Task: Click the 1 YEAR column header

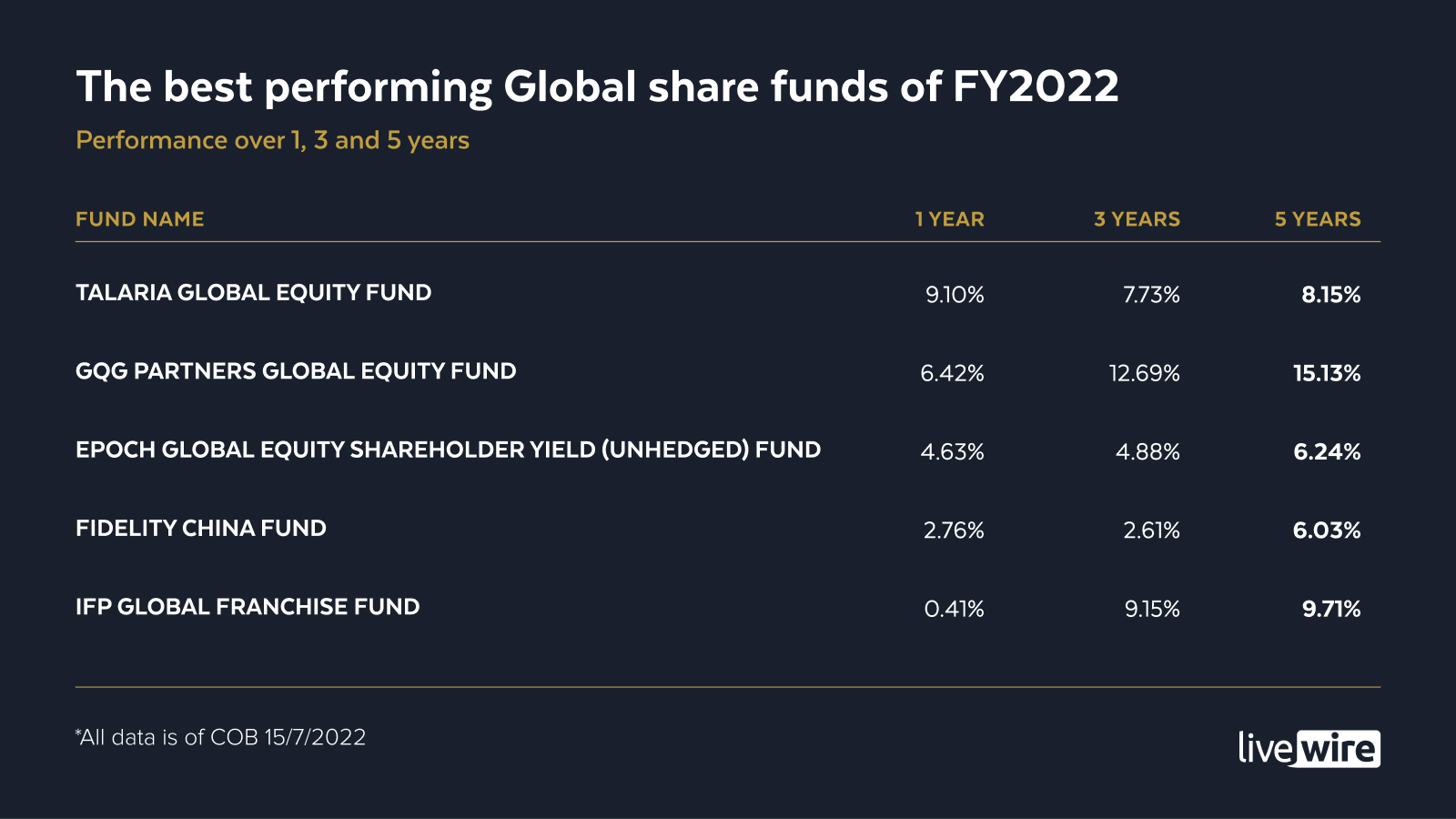Action: (x=949, y=219)
